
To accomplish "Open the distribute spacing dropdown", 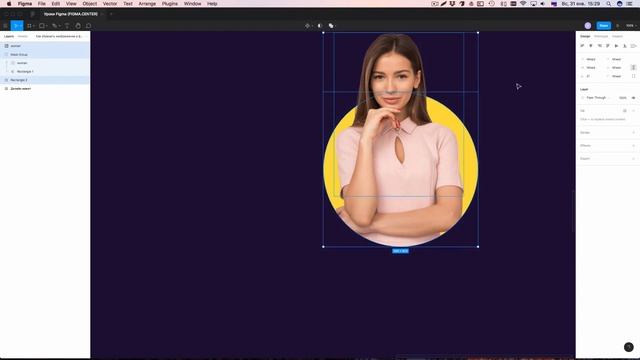I will pyautogui.click(x=633, y=46).
